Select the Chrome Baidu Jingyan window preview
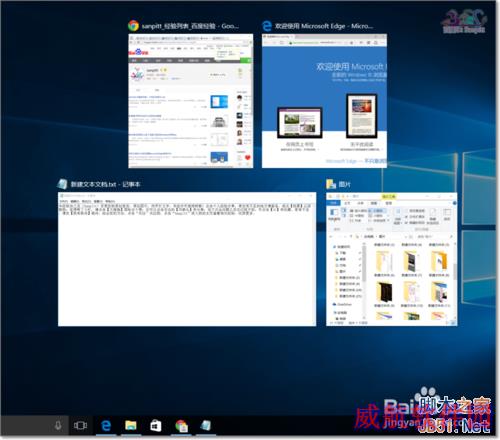 tap(191, 101)
